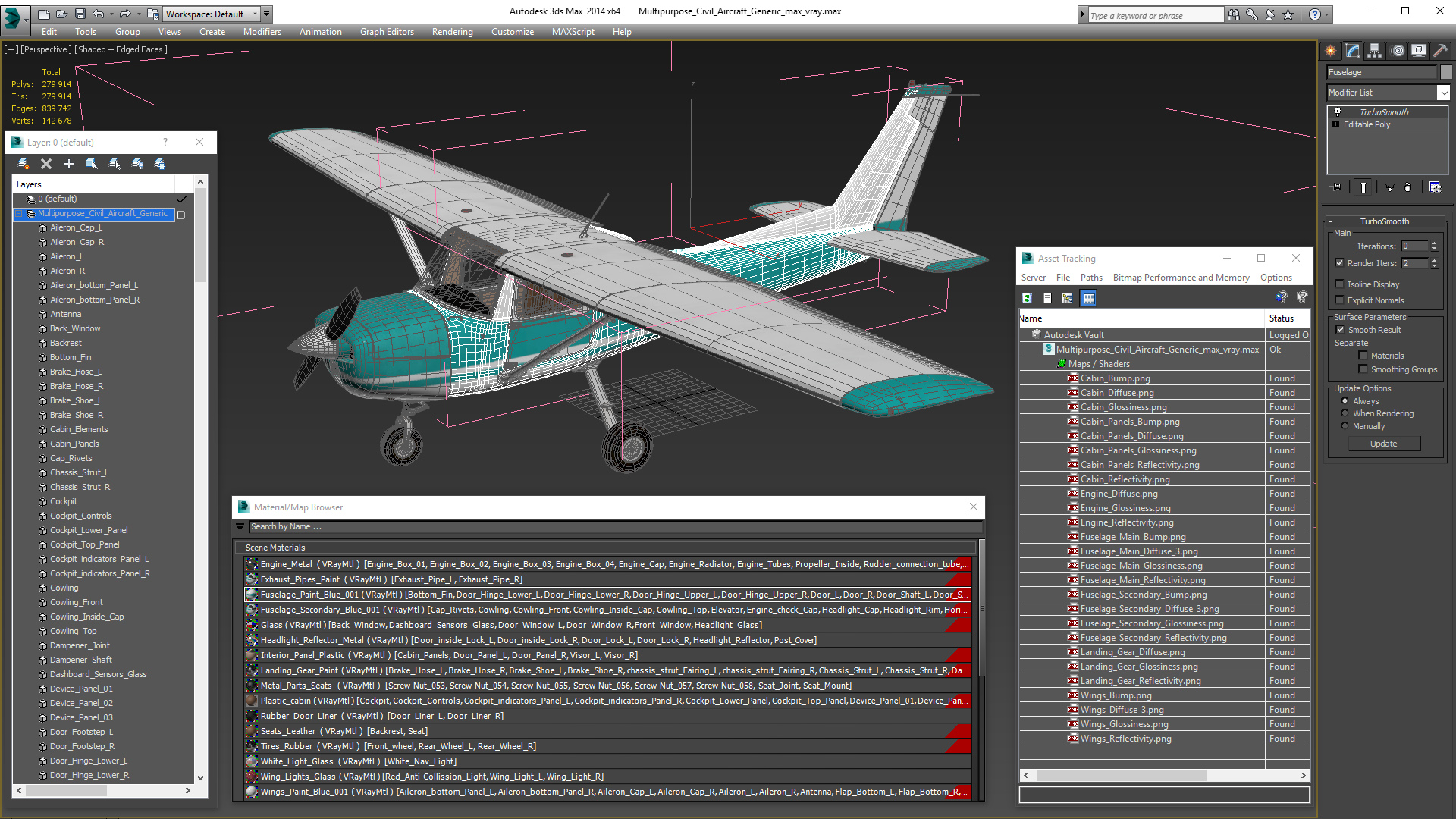Expand the Editable Poly plus box
The width and height of the screenshot is (1456, 819).
pyautogui.click(x=1336, y=124)
